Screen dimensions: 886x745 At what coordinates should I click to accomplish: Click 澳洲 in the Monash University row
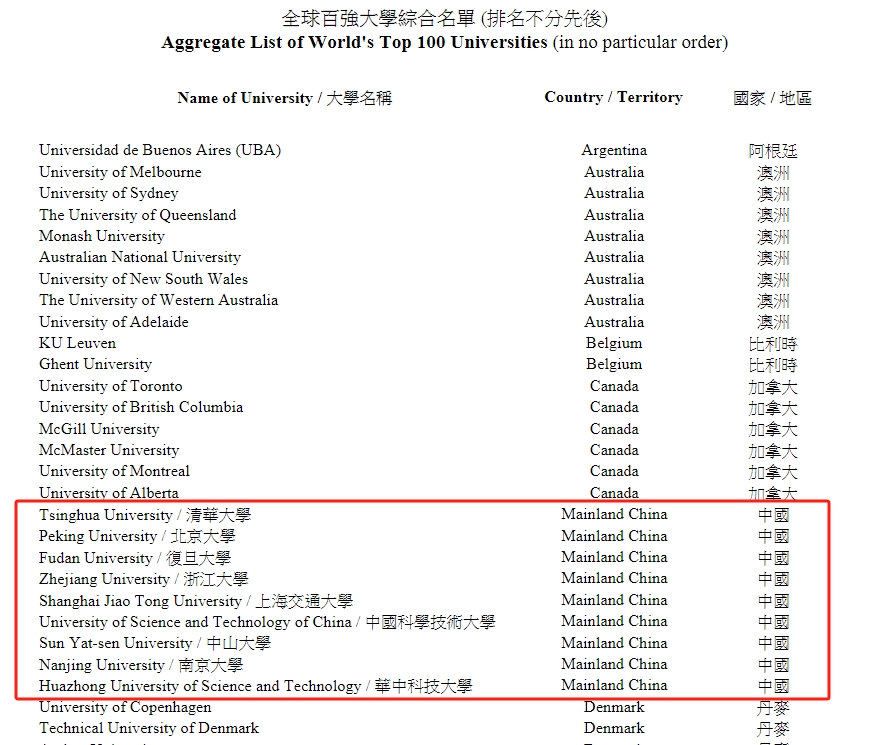773,237
